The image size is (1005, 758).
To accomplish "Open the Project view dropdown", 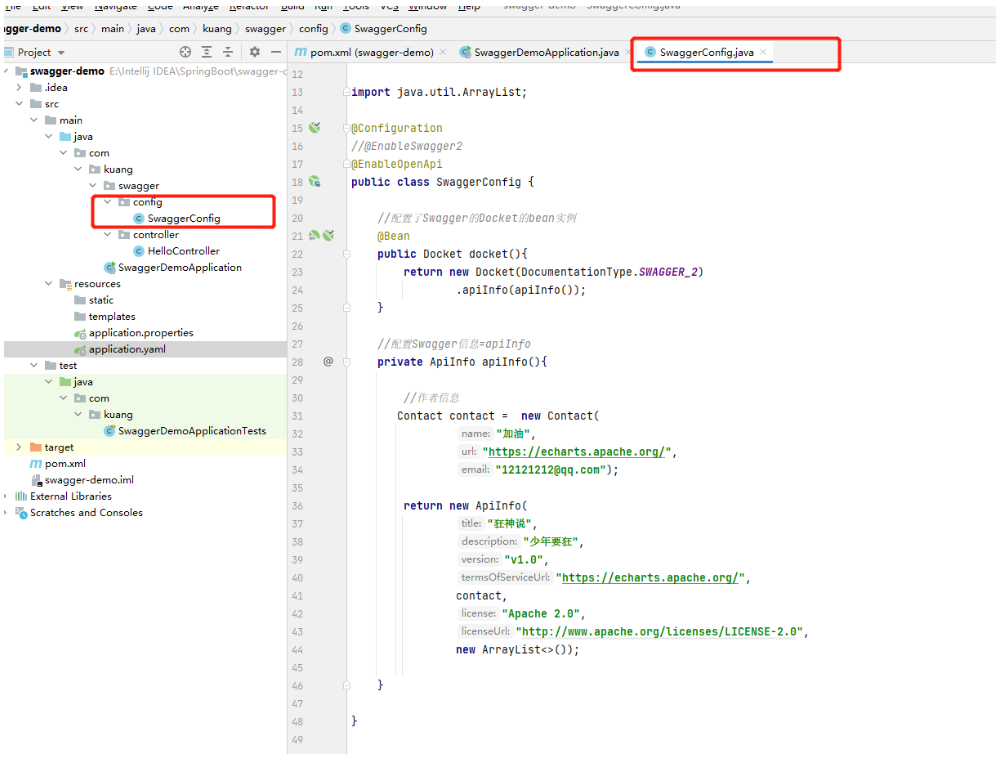I will [61, 52].
